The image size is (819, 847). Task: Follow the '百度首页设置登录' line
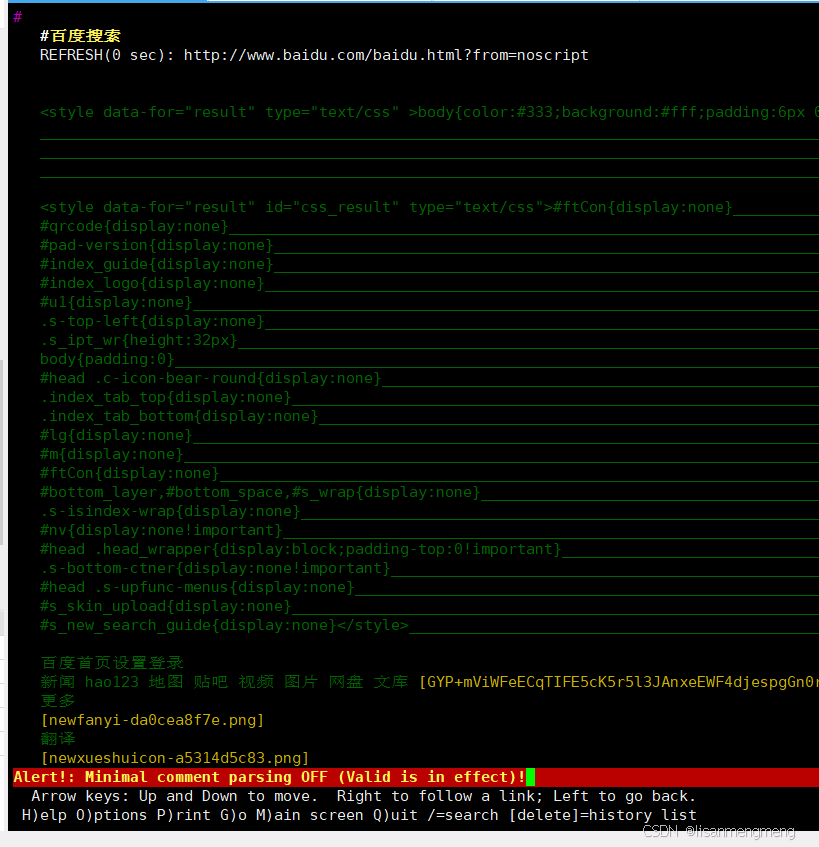112,663
